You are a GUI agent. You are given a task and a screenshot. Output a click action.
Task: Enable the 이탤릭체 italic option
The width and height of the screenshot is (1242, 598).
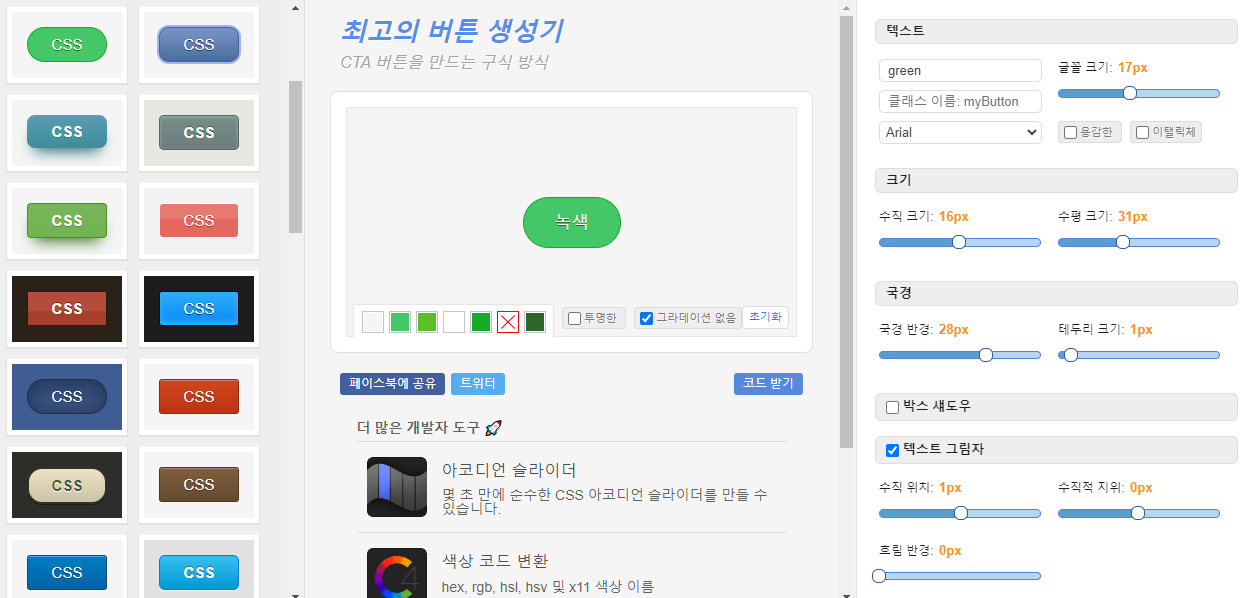tap(1143, 132)
